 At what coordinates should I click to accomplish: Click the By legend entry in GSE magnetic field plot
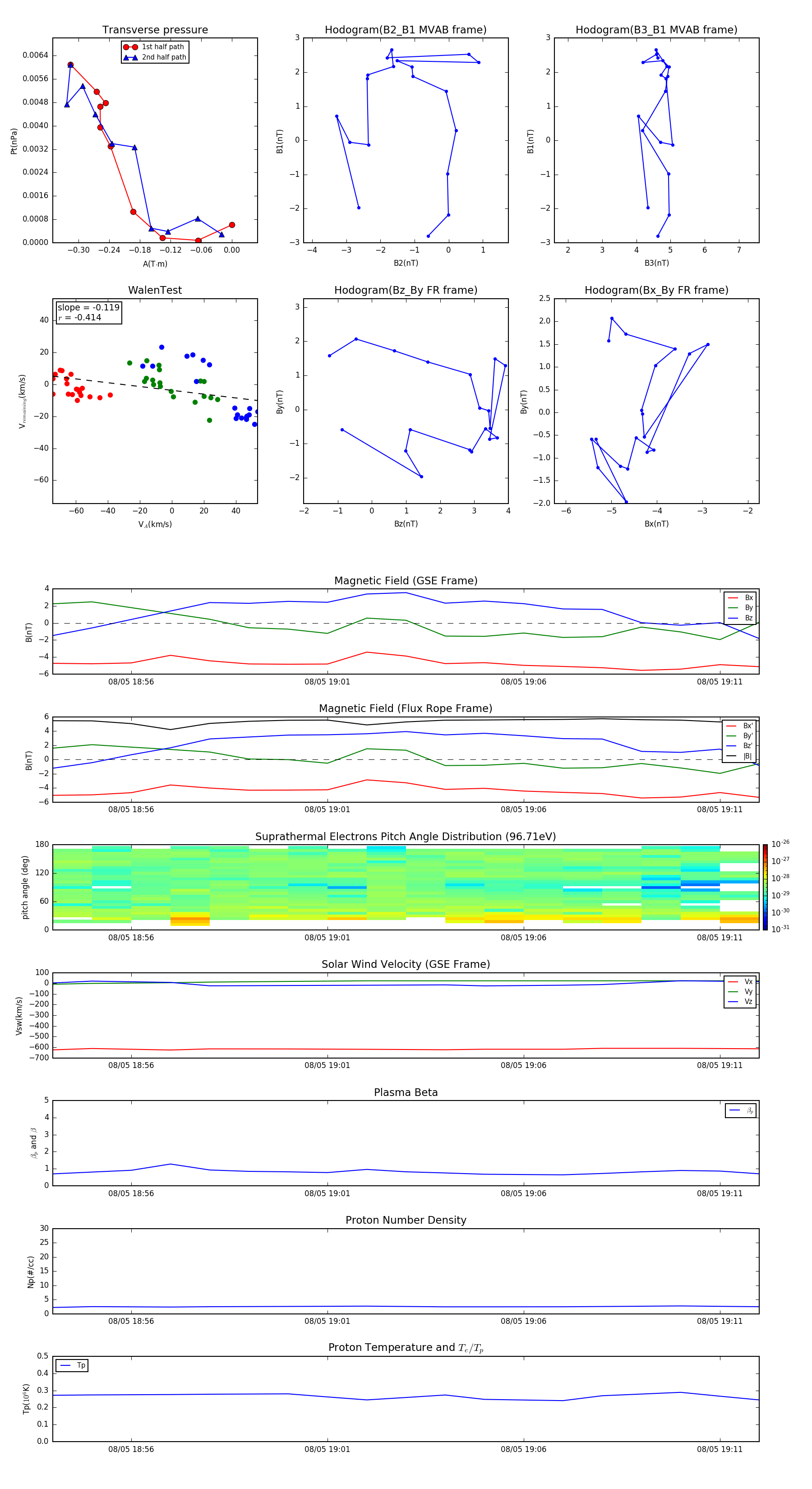[740, 607]
